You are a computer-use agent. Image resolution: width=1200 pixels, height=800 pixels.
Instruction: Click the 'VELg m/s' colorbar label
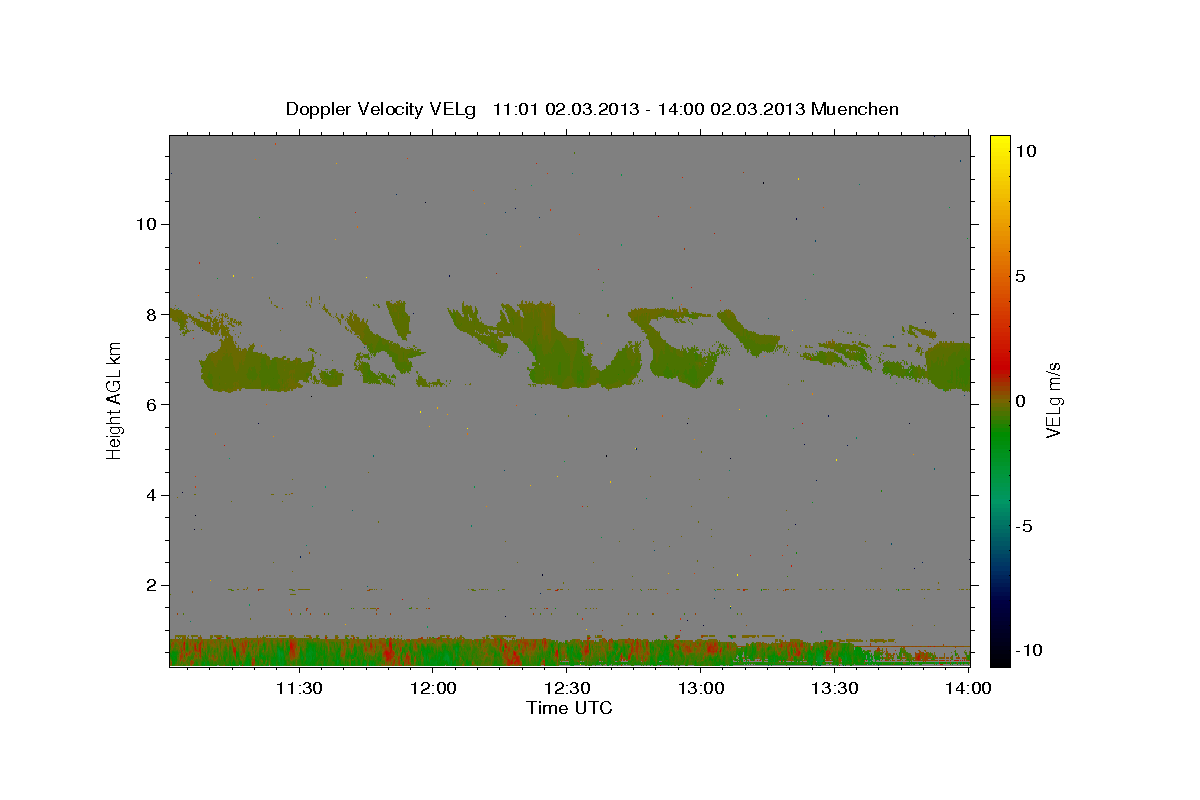[x=1053, y=401]
